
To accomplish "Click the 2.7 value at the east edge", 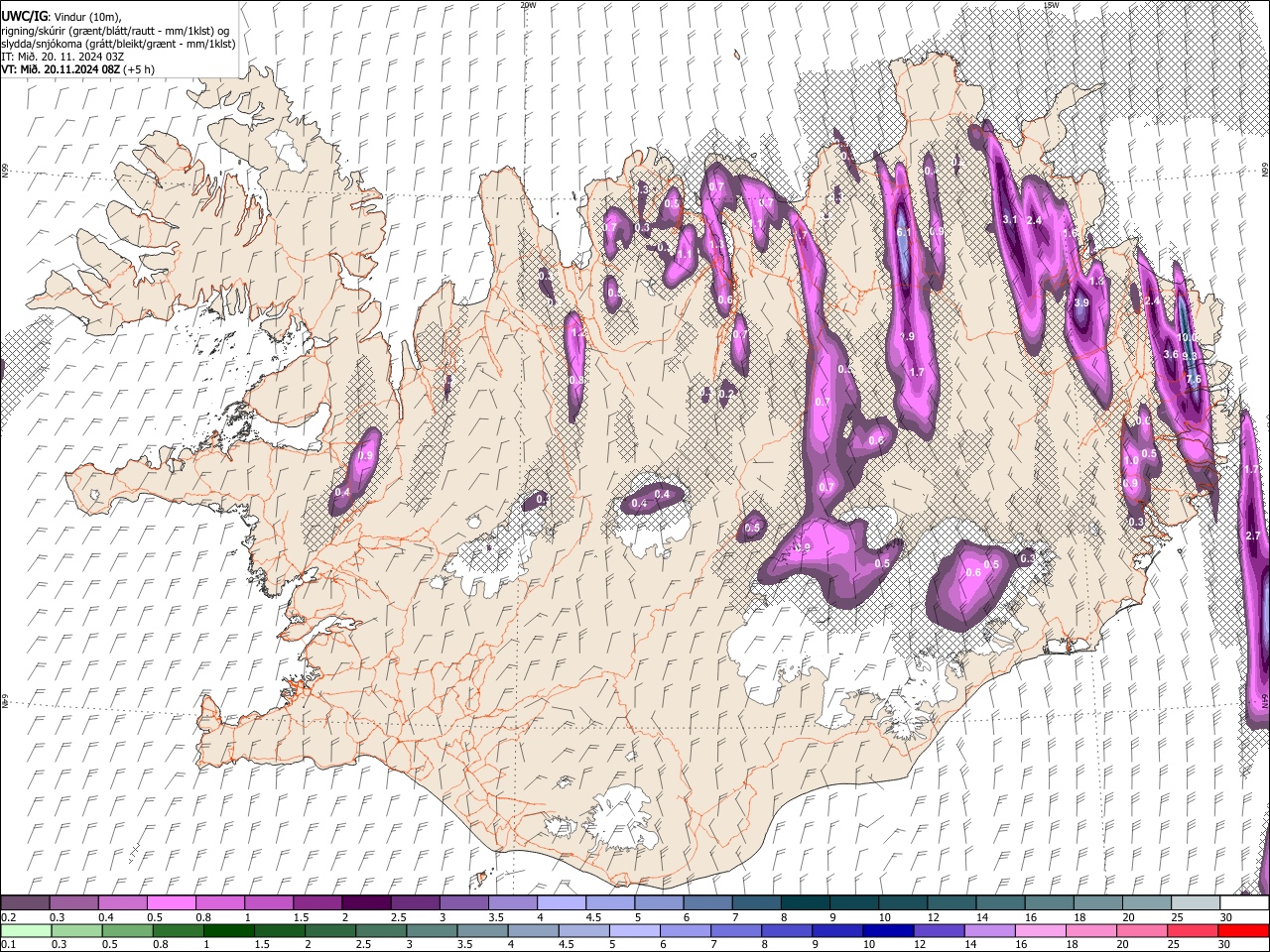I will click(1252, 535).
